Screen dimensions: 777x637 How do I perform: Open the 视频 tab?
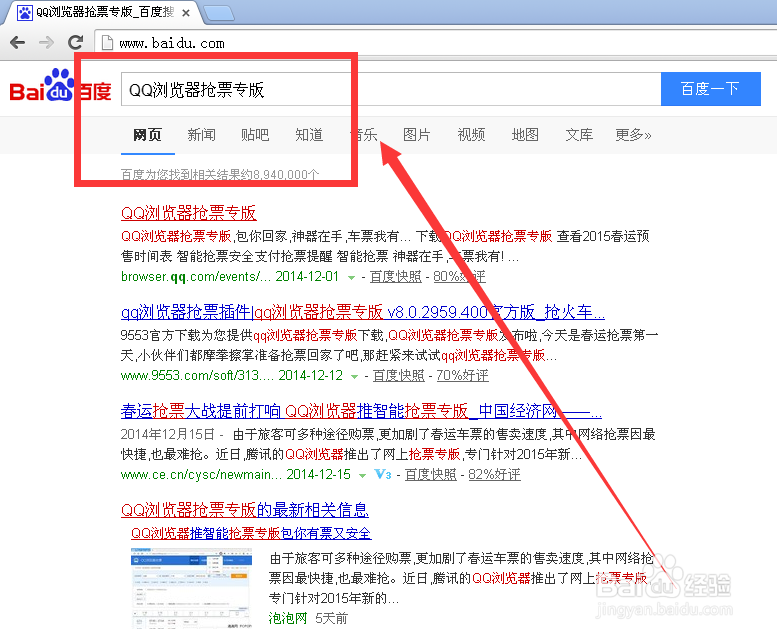[x=471, y=135]
